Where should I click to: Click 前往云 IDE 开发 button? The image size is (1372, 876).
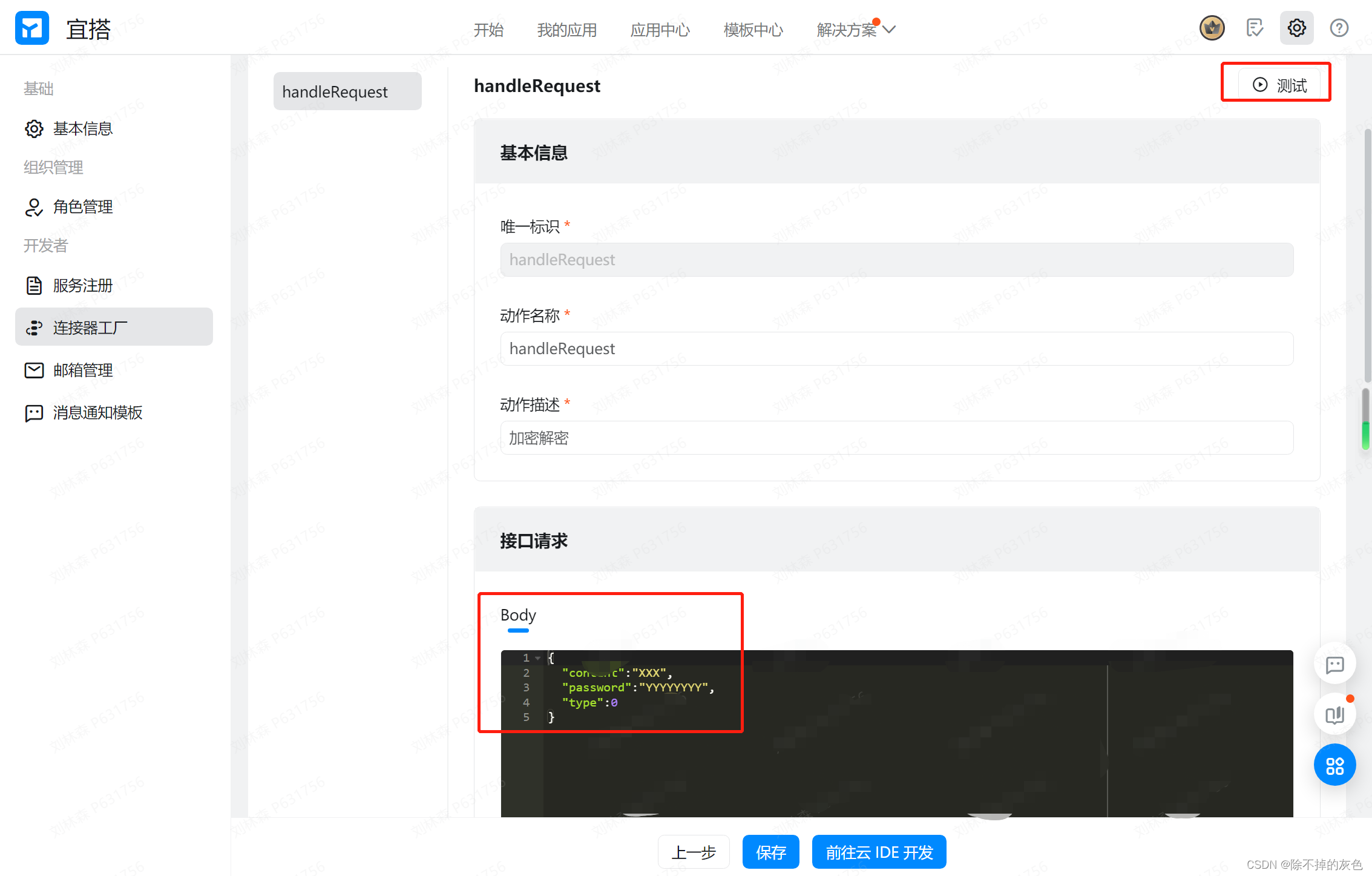tap(879, 852)
